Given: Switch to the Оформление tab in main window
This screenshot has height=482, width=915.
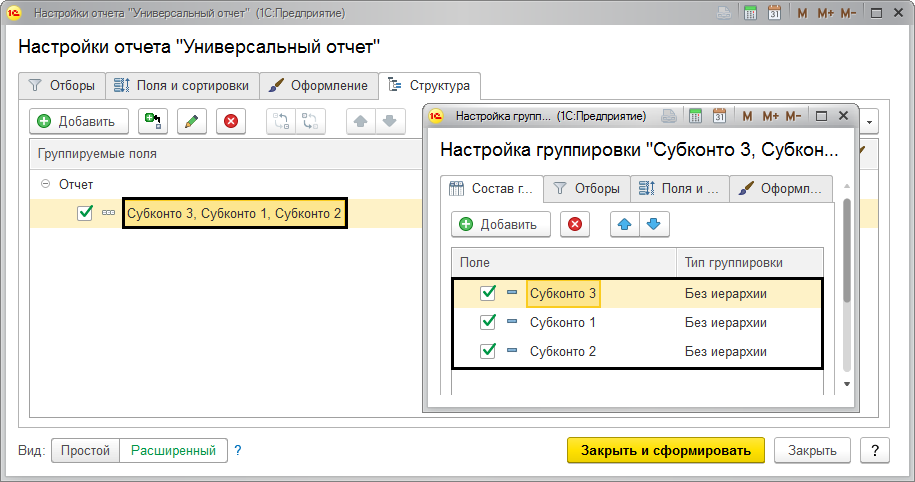Looking at the screenshot, I should point(320,86).
